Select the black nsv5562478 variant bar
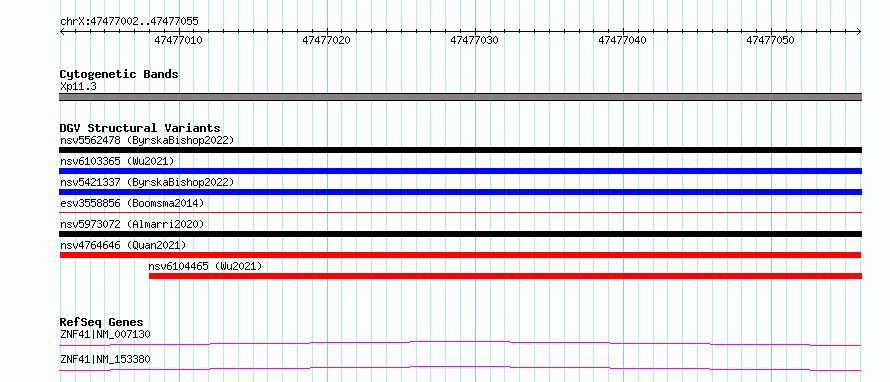This screenshot has height=382, width=890. coord(460,150)
